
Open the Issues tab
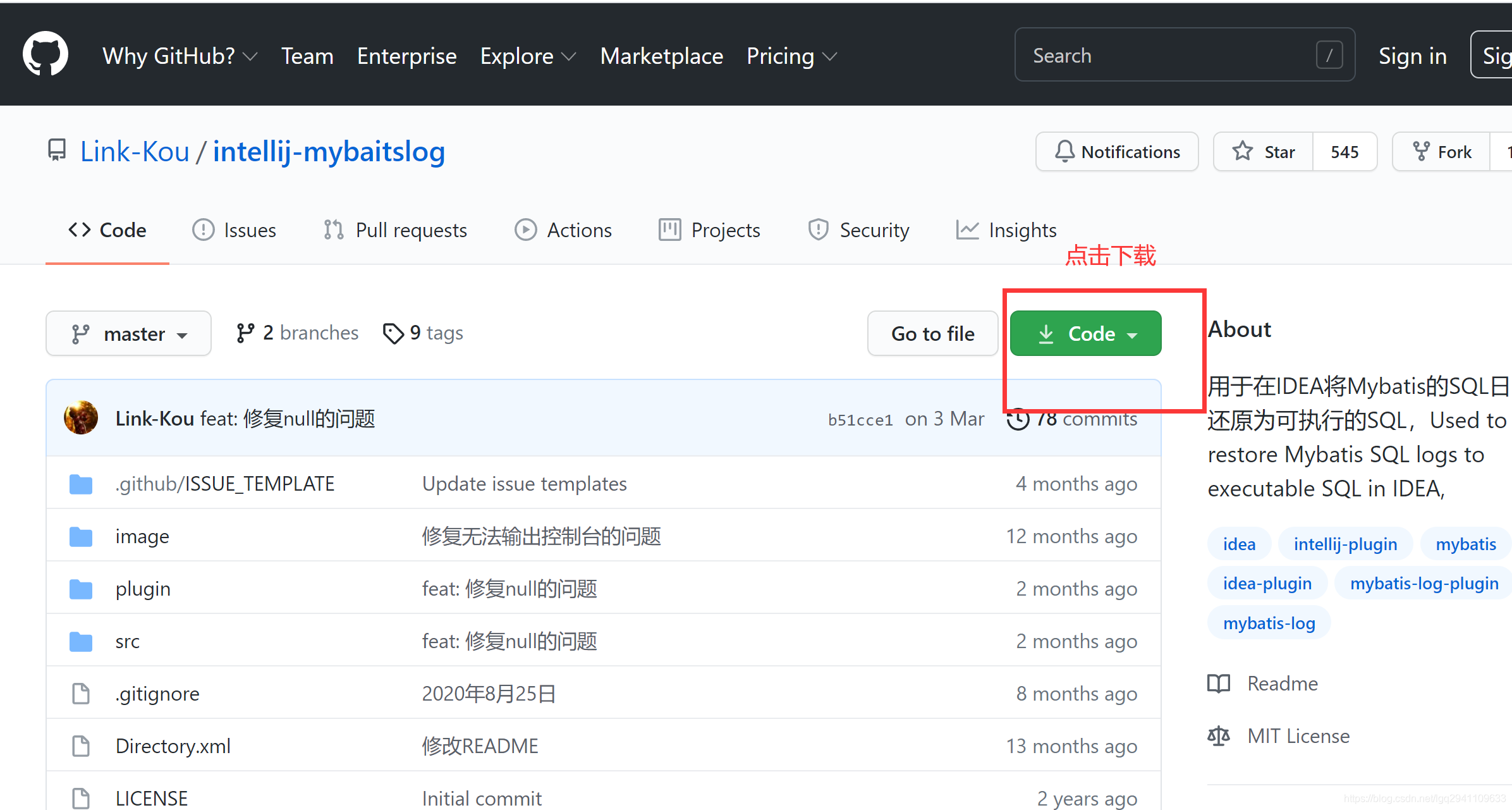point(235,230)
